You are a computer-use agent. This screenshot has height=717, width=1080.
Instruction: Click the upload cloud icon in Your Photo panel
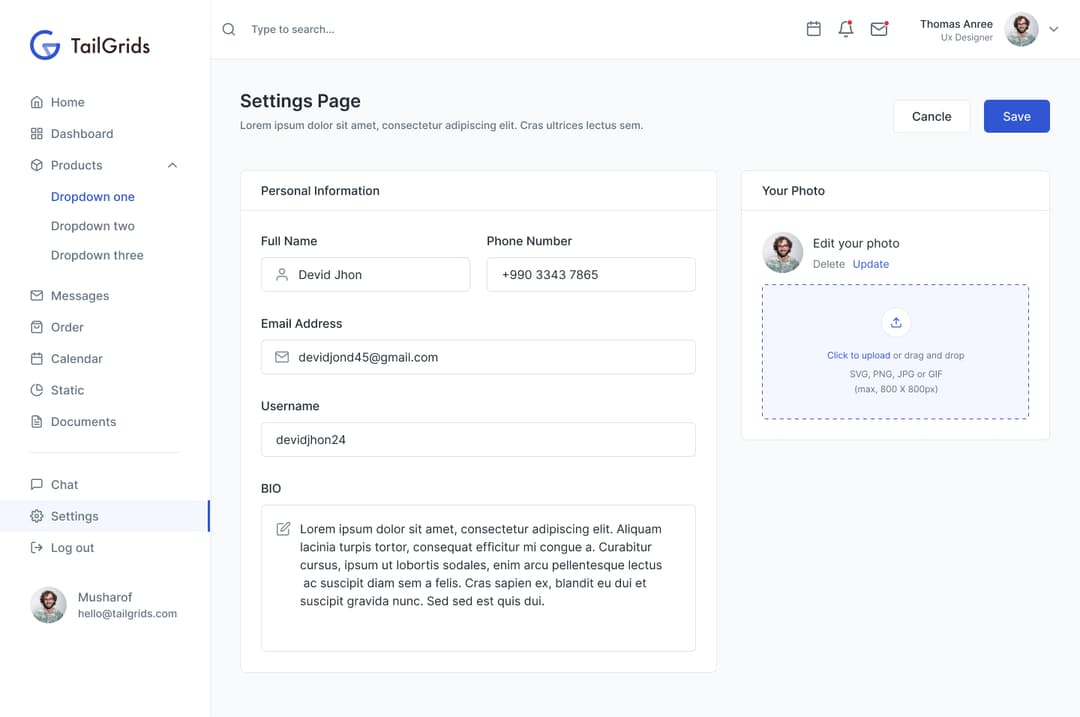pyautogui.click(x=895, y=322)
